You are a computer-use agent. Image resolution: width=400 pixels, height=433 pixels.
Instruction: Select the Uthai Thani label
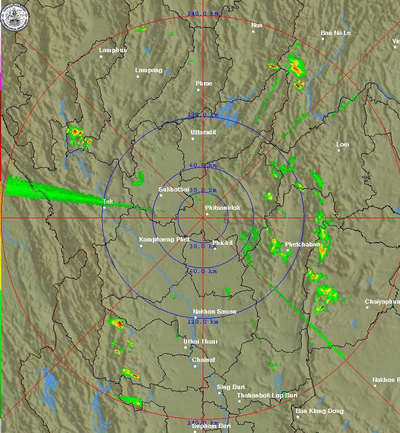tap(200, 341)
